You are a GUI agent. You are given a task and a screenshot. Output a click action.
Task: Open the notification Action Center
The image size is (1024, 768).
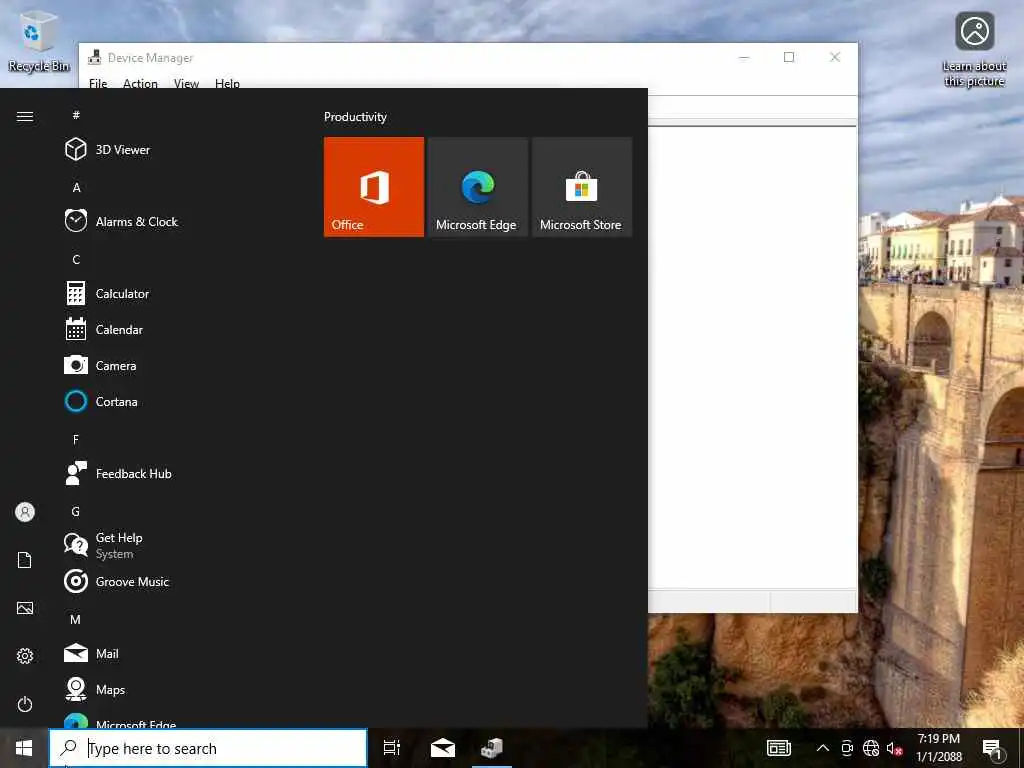pos(992,748)
